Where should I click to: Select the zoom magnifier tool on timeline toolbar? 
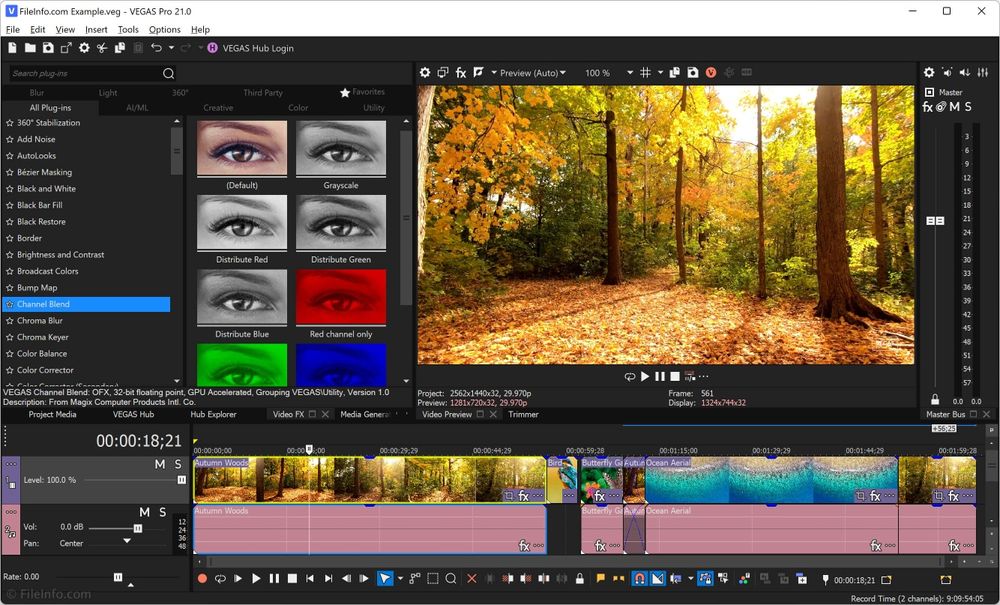(451, 578)
